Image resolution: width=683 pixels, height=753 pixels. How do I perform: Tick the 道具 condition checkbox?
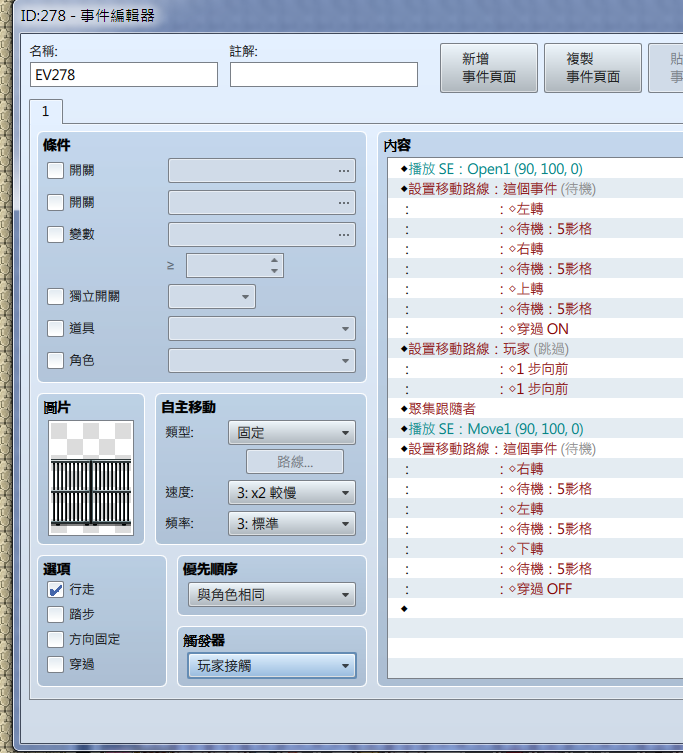click(55, 328)
